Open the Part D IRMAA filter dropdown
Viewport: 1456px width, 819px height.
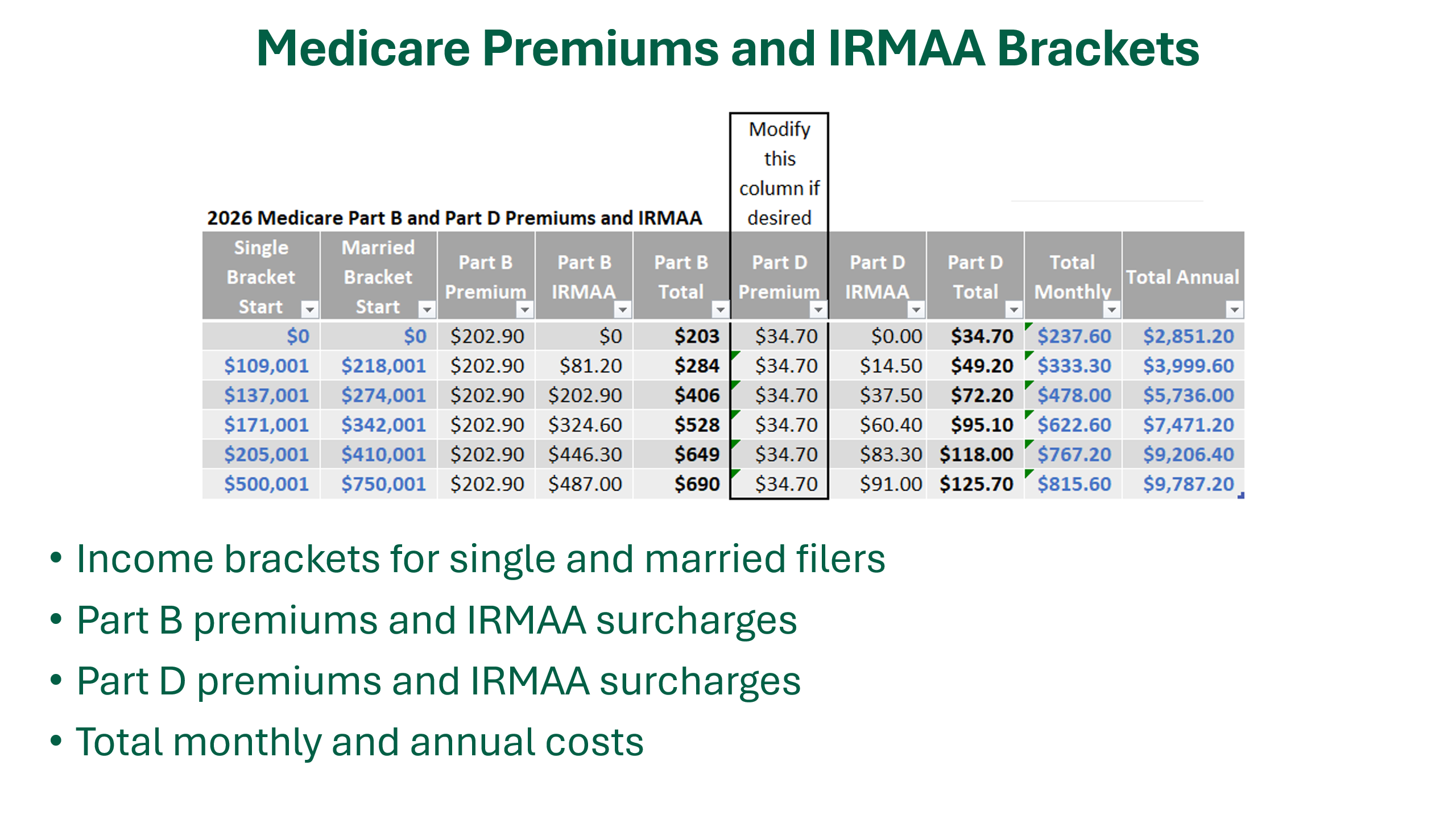[x=916, y=309]
